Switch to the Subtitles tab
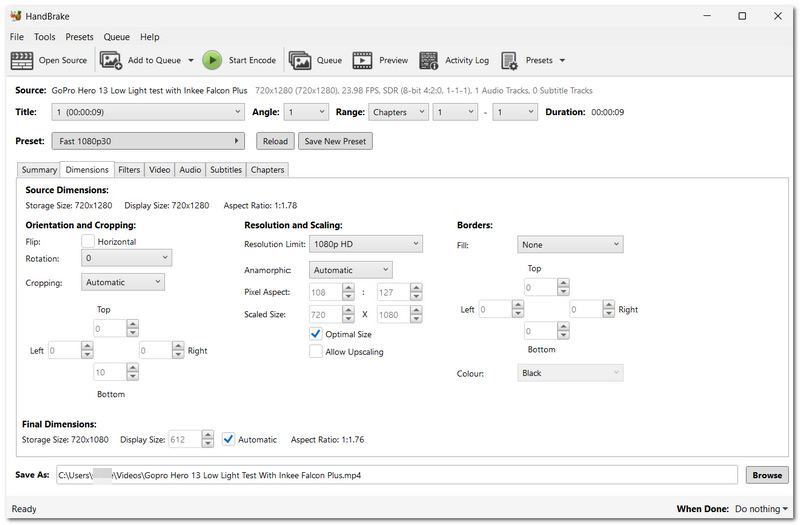This screenshot has height=525, width=800. pos(226,170)
